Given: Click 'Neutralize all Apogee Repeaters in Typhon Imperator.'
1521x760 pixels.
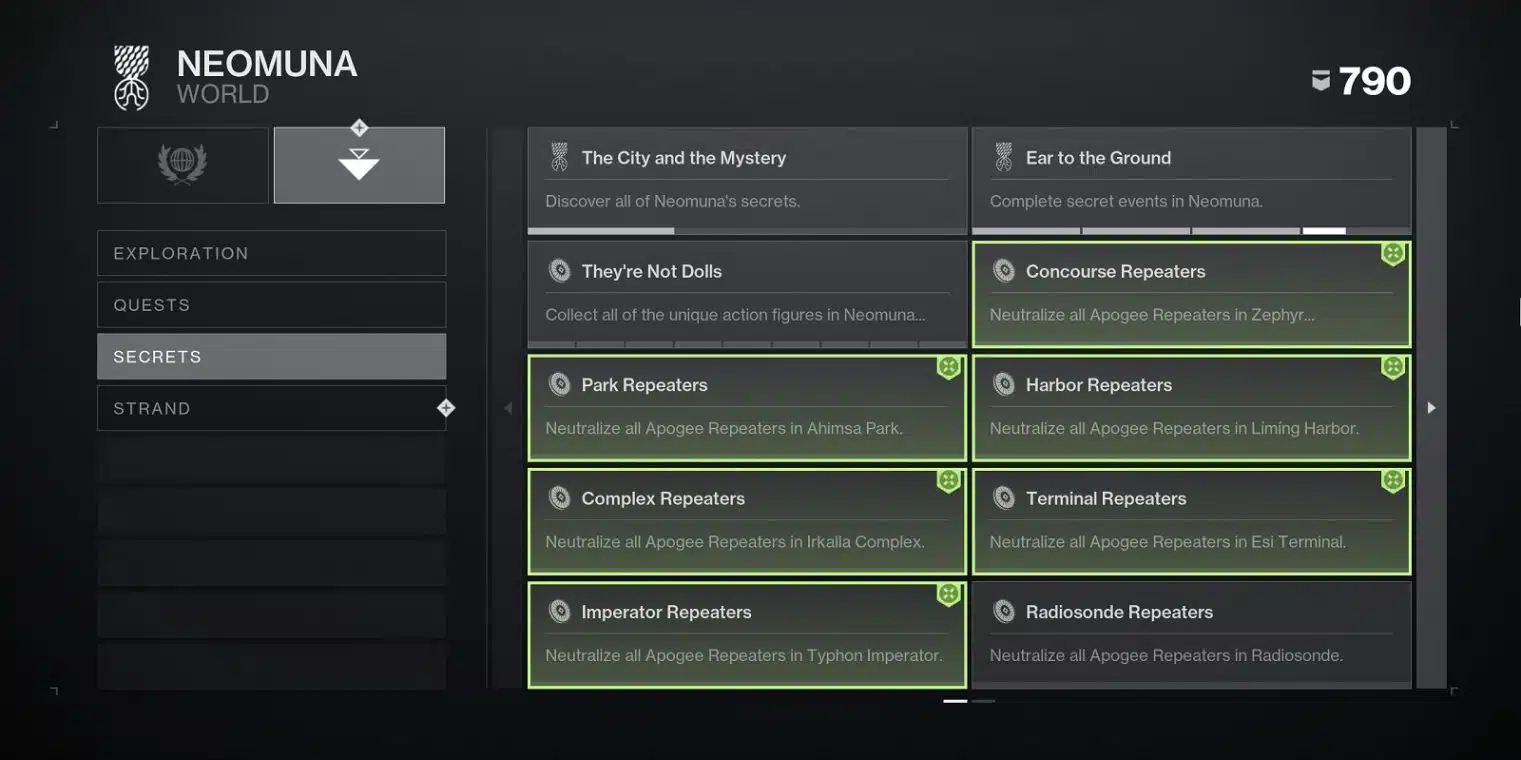Looking at the screenshot, I should coord(744,655).
